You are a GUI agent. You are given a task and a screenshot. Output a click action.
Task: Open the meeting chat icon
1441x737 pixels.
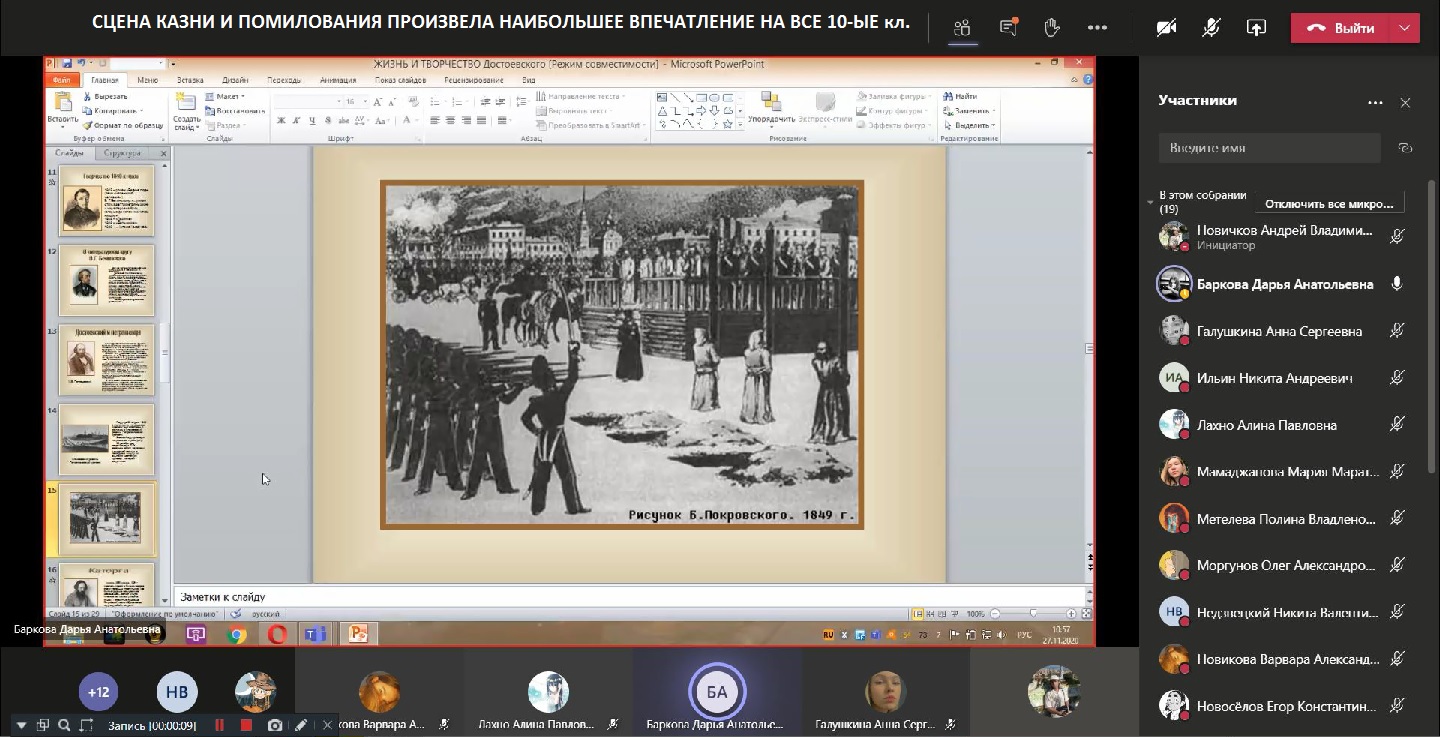pyautogui.click(x=1008, y=28)
